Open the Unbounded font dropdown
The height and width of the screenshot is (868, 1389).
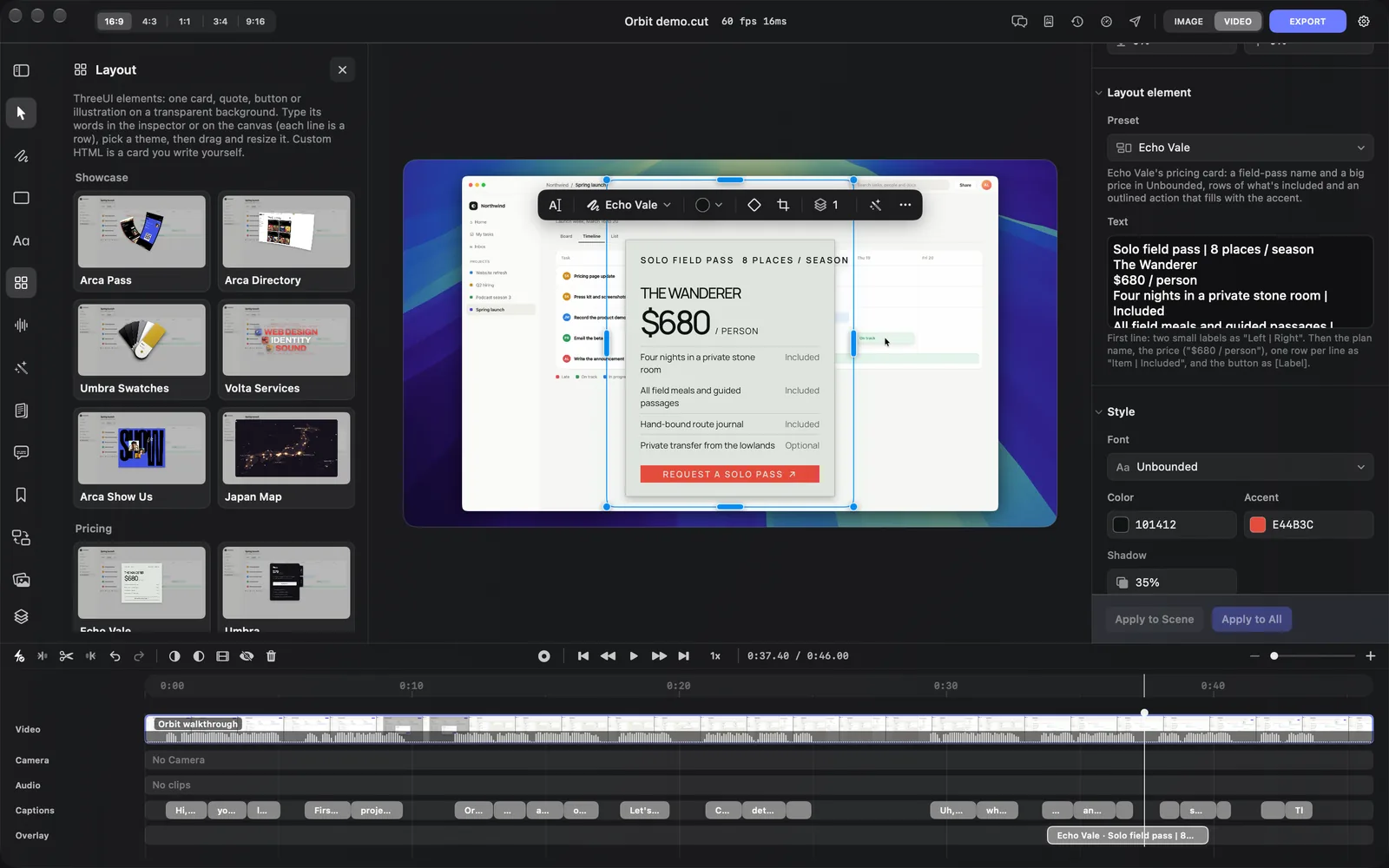tap(1240, 467)
